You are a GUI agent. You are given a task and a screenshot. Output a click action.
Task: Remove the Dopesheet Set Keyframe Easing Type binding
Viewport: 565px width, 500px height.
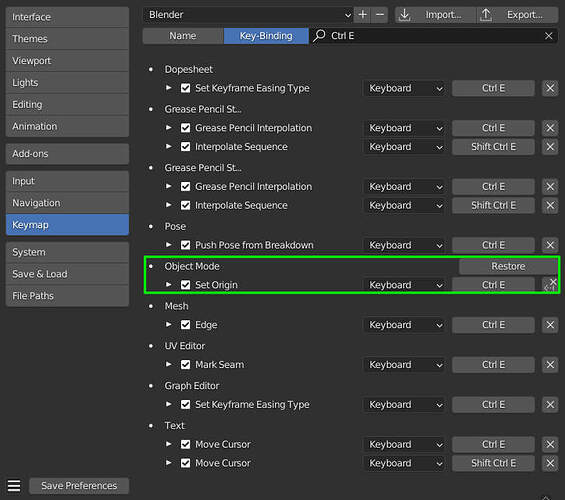(550, 88)
